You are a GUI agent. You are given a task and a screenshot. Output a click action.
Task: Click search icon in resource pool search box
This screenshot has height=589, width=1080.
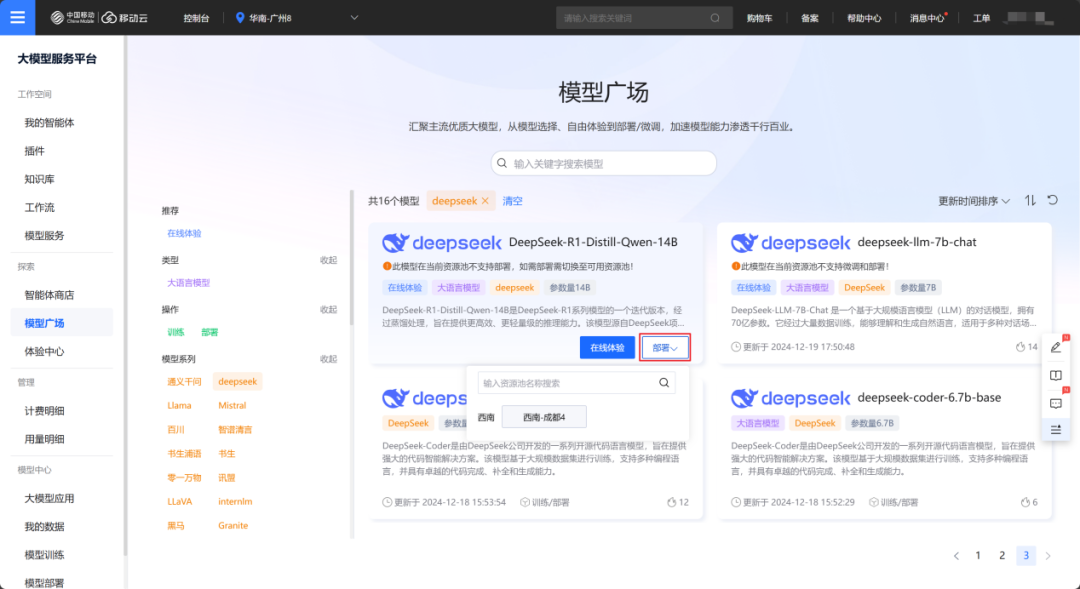click(664, 383)
